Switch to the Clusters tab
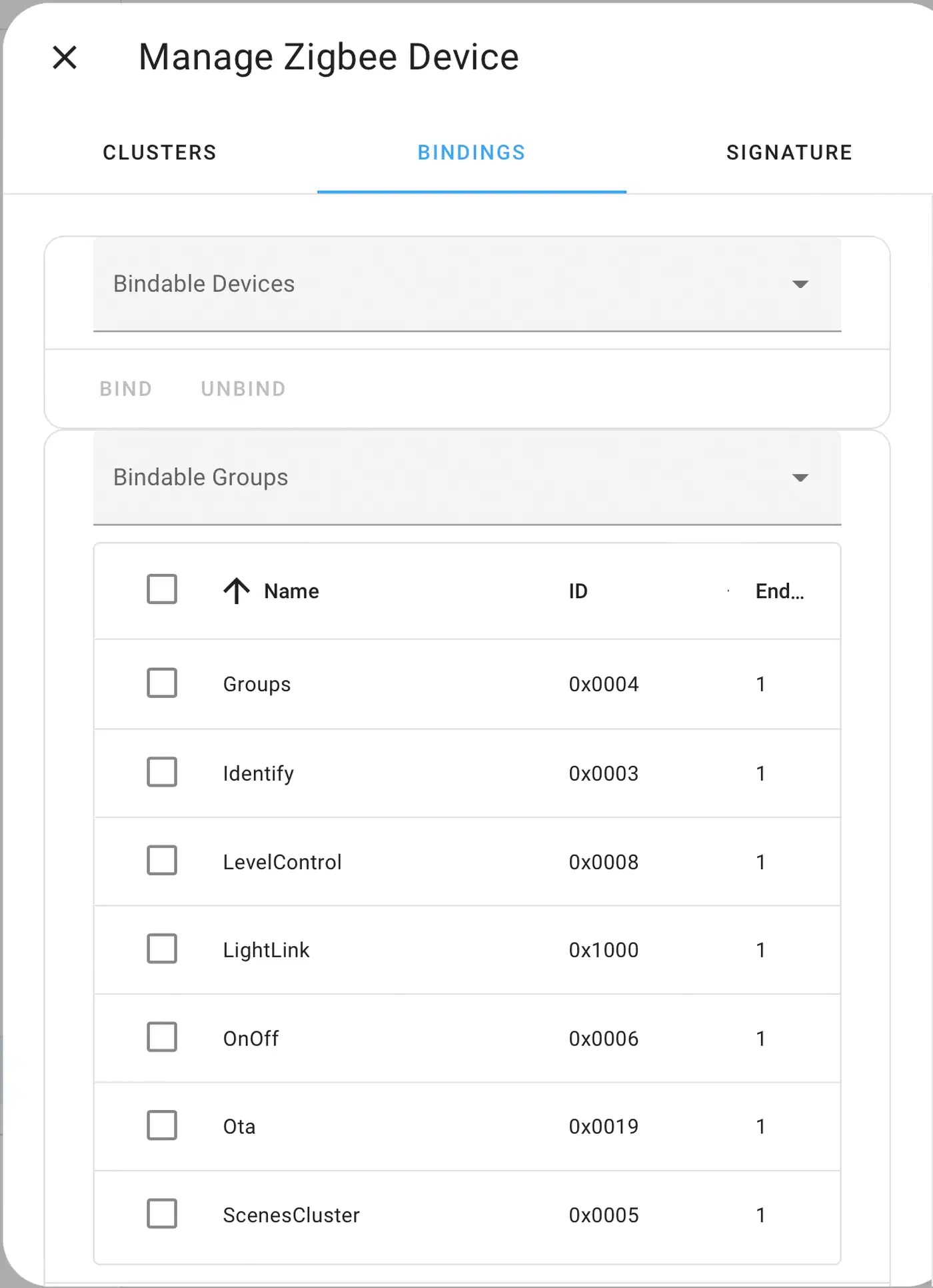Screen dimensions: 933x1288 160,153
